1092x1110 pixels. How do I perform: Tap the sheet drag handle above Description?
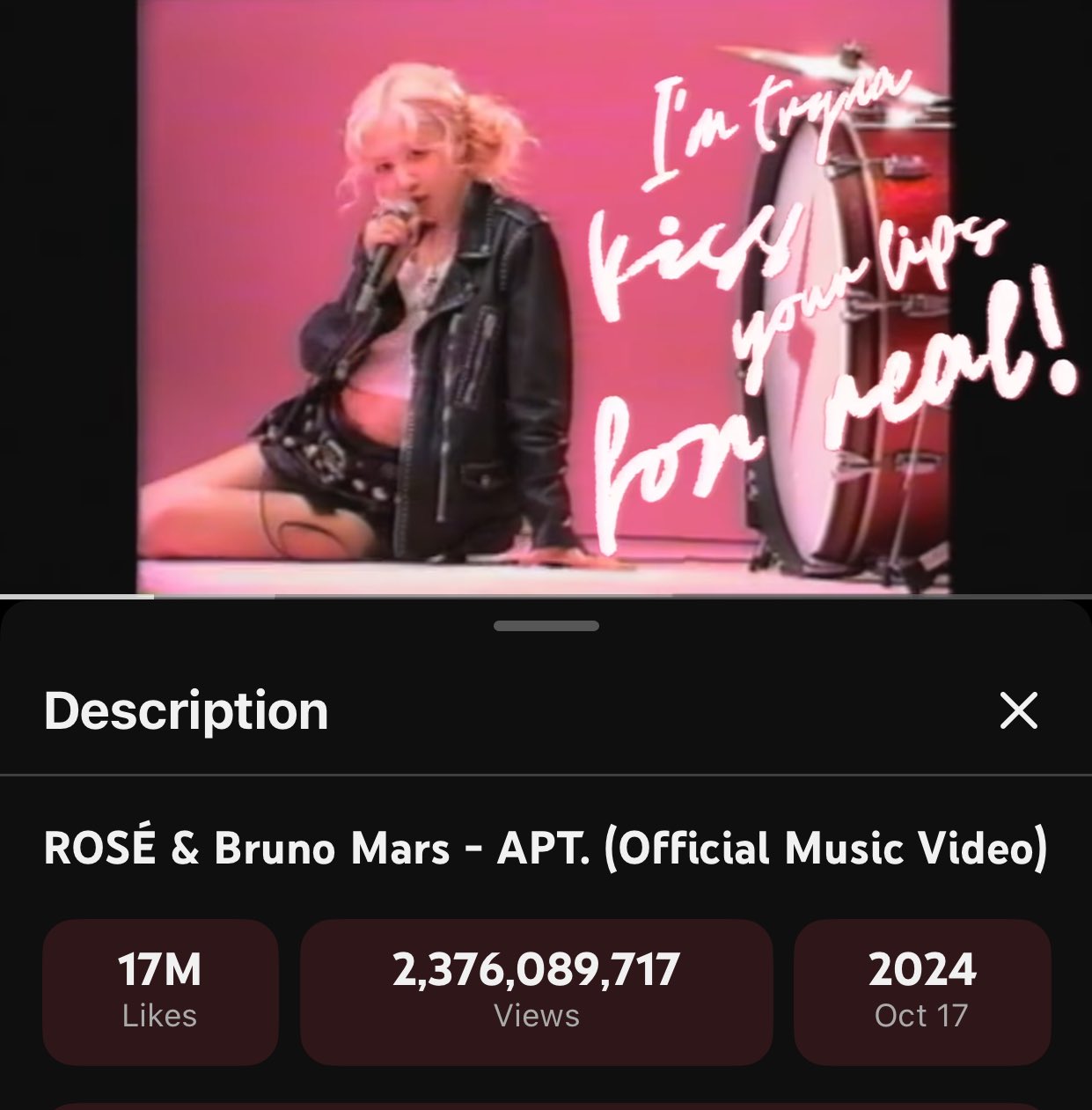click(x=546, y=626)
